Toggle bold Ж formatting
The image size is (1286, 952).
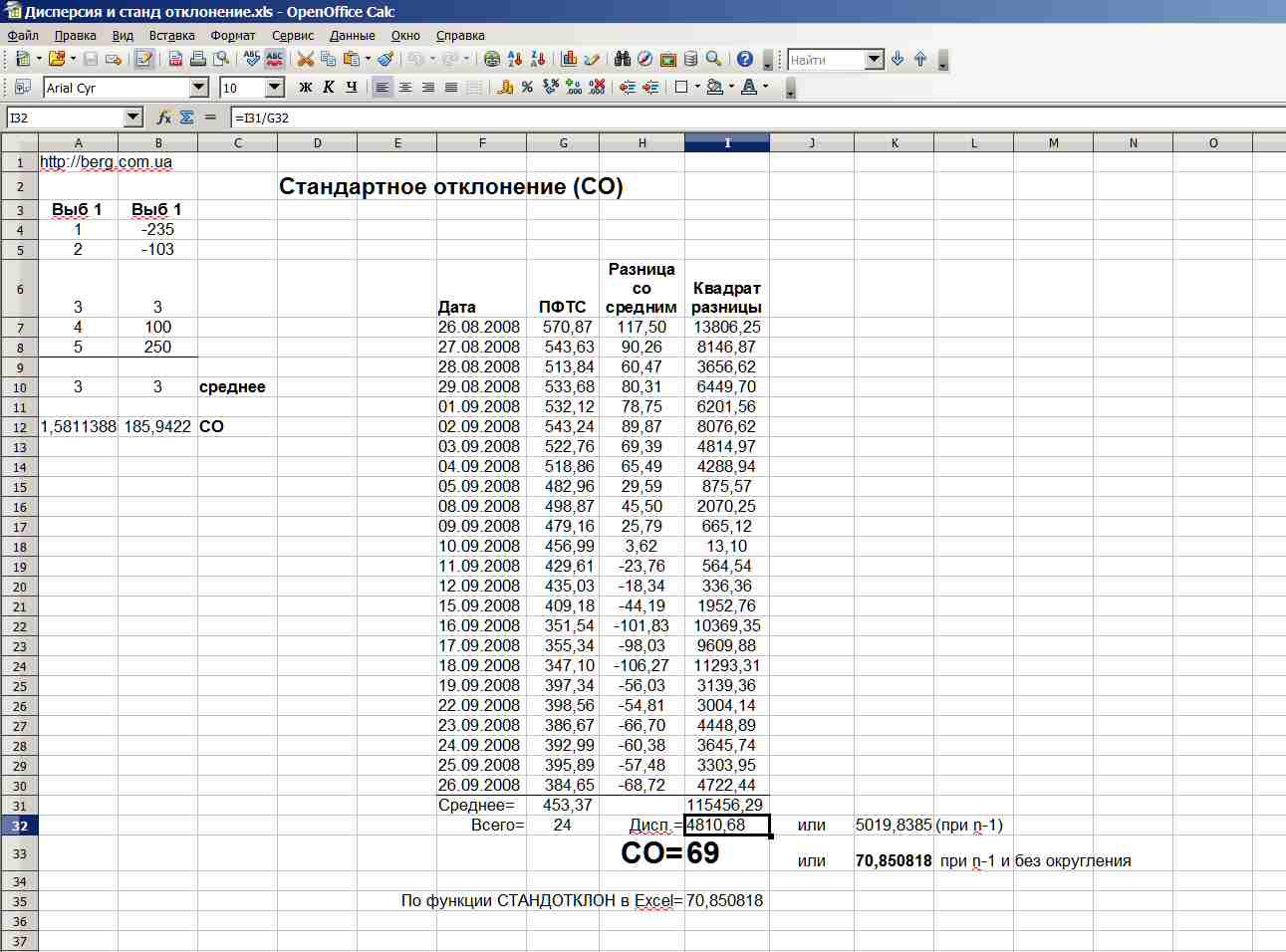click(306, 88)
